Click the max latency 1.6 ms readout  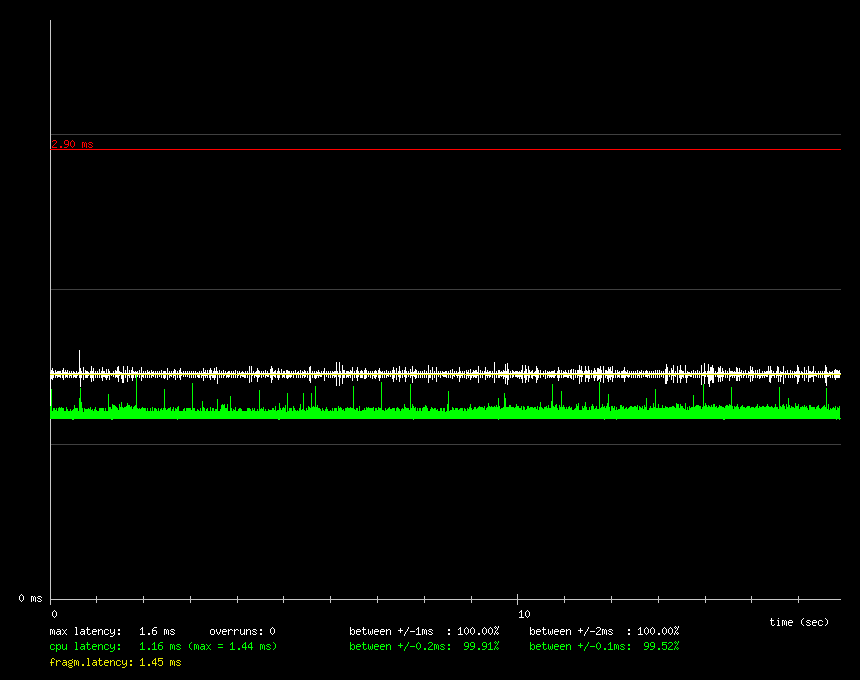click(112, 631)
